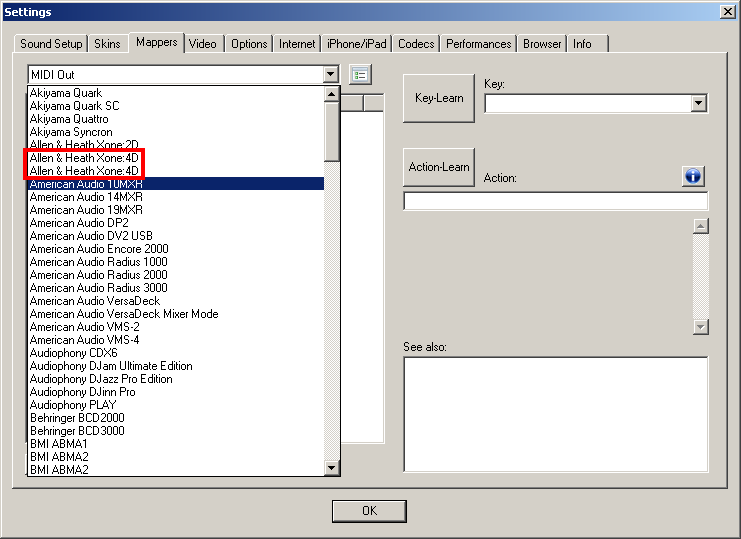Click the device list scroll up arrow

[331, 94]
